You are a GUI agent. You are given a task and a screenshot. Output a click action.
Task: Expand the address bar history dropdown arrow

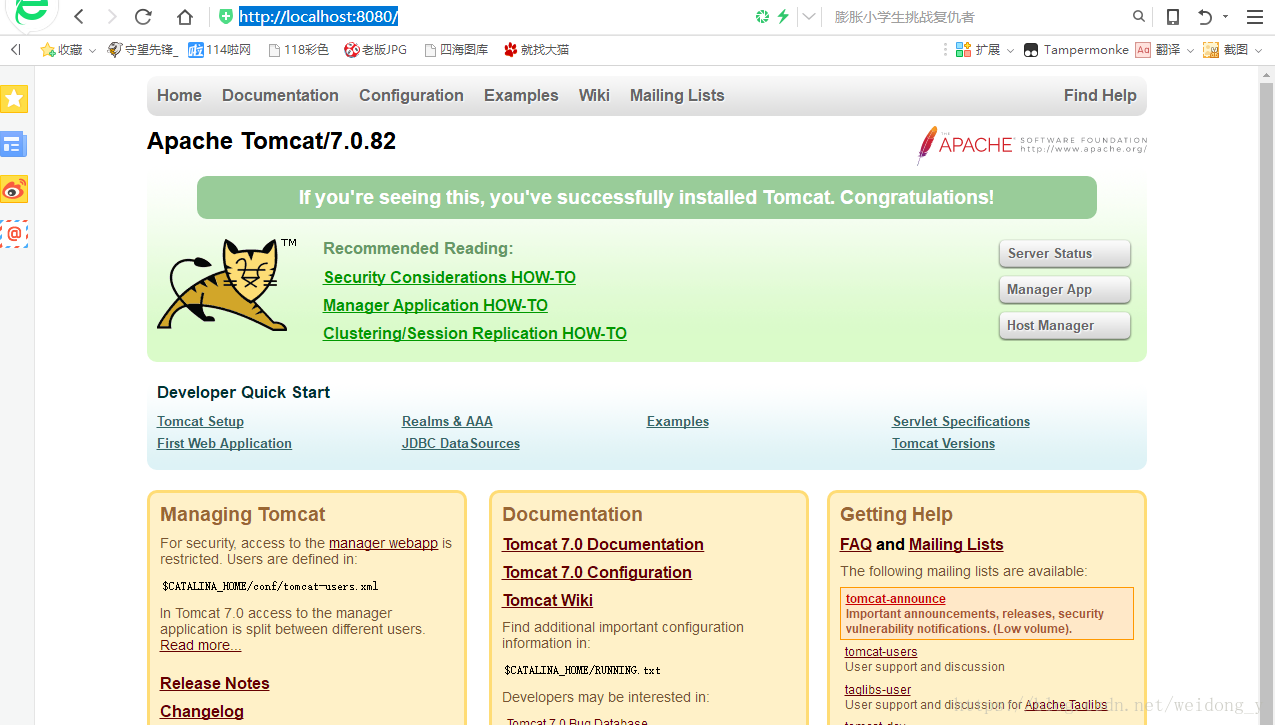click(809, 17)
